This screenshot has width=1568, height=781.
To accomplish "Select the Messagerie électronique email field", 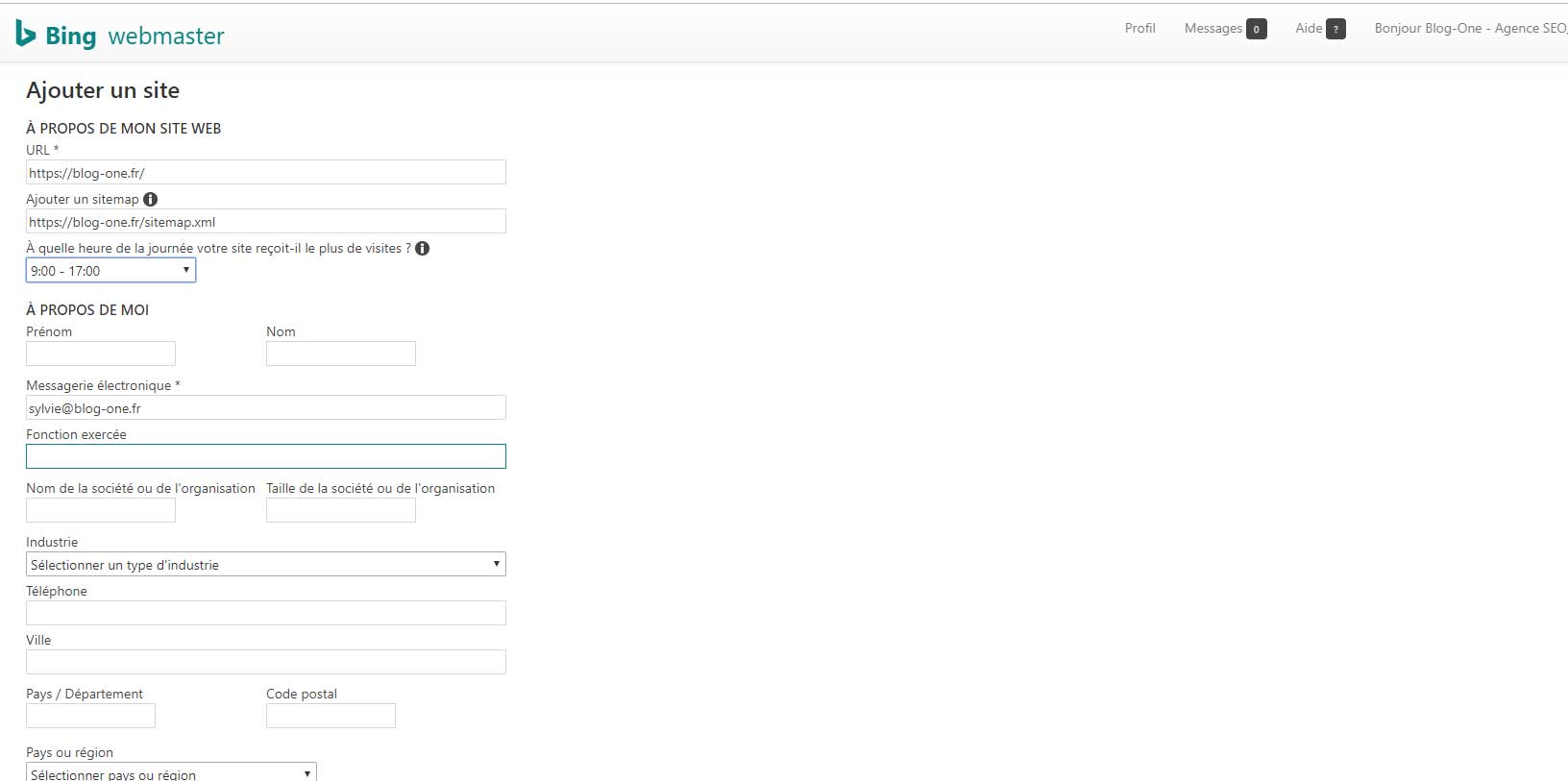I will click(265, 408).
